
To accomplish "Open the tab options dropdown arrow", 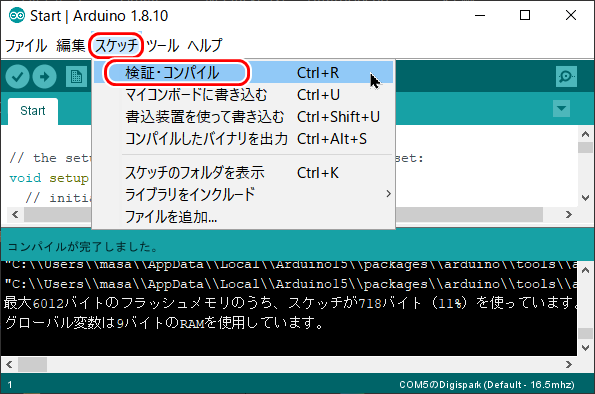I will click(561, 109).
